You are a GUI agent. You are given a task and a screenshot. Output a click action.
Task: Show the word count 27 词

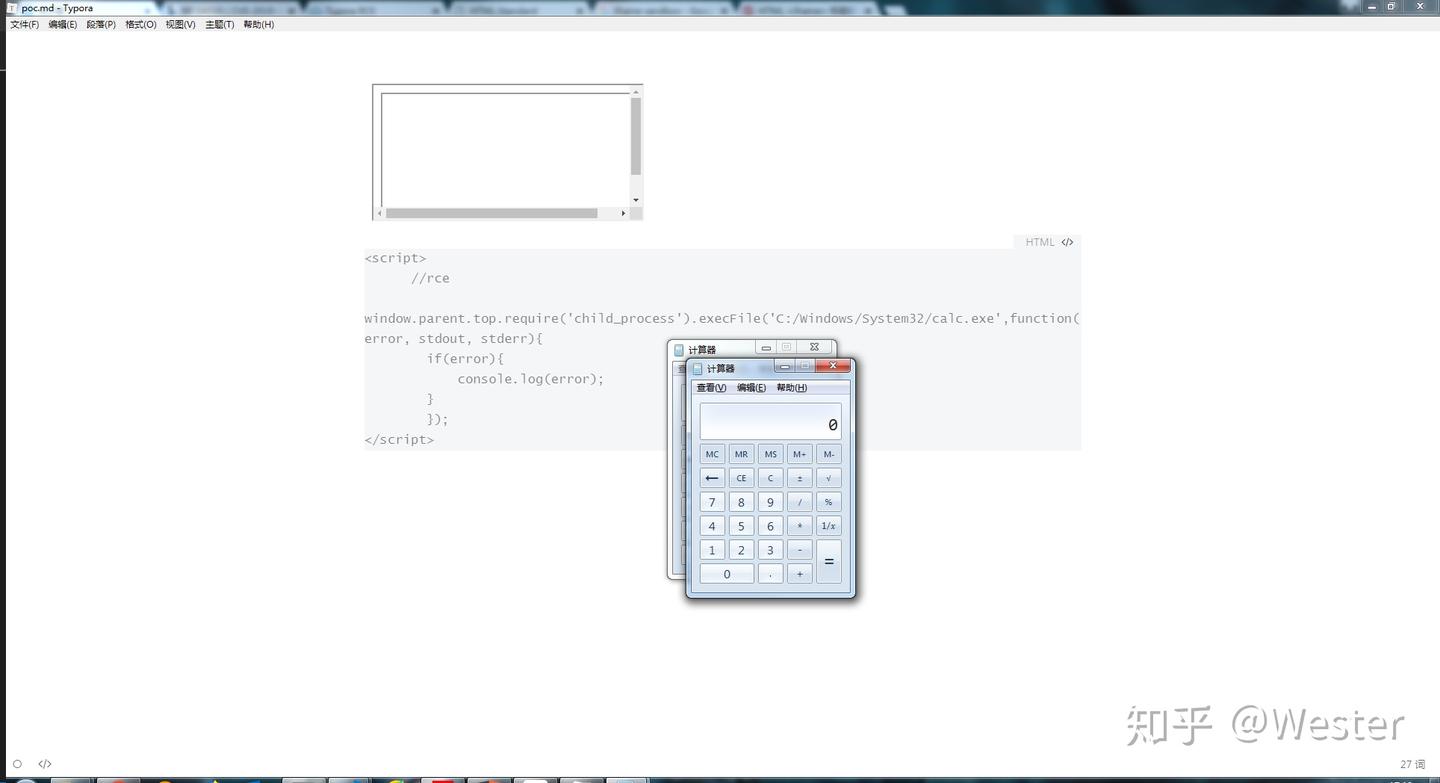tap(1412, 764)
